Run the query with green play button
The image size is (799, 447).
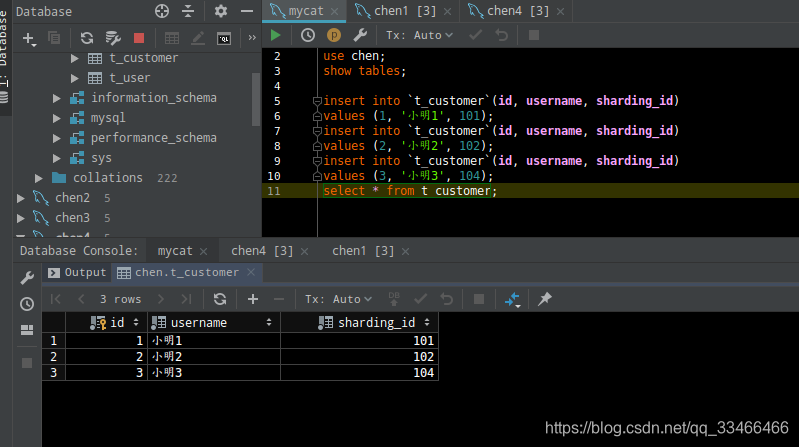coord(276,35)
